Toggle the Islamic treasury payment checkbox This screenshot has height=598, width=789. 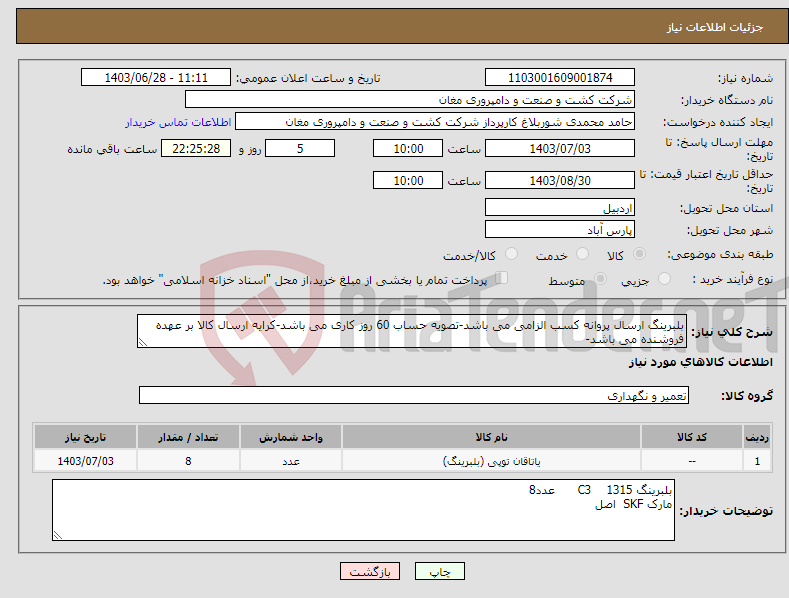coord(502,277)
